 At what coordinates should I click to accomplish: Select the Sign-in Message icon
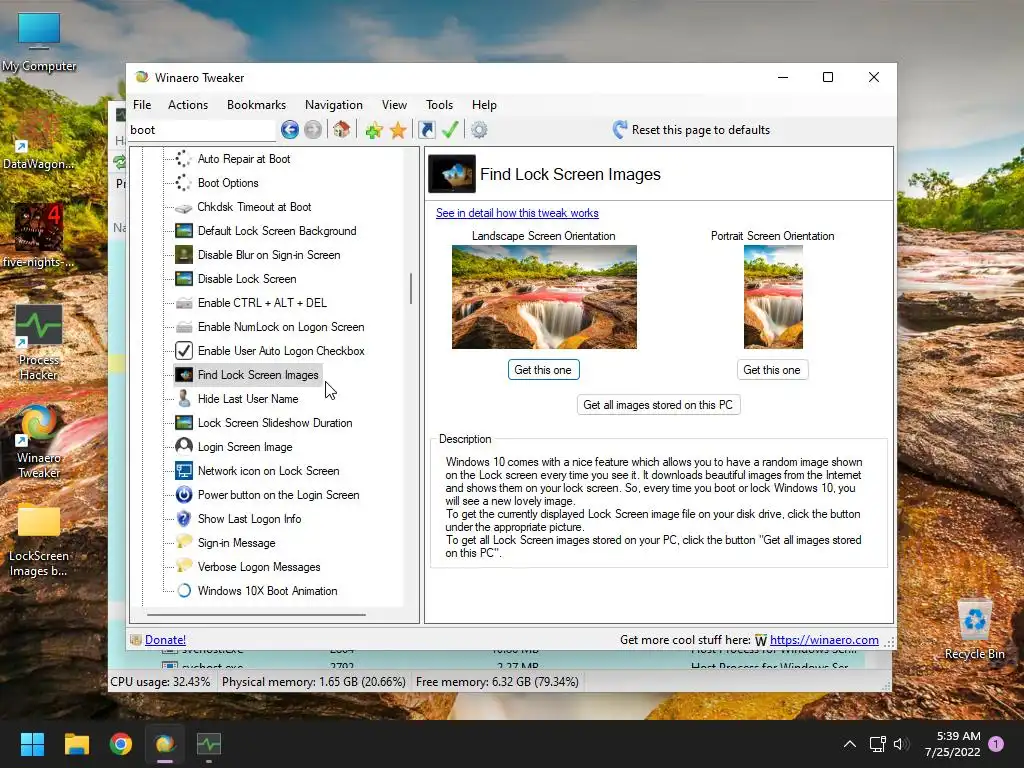coord(184,542)
